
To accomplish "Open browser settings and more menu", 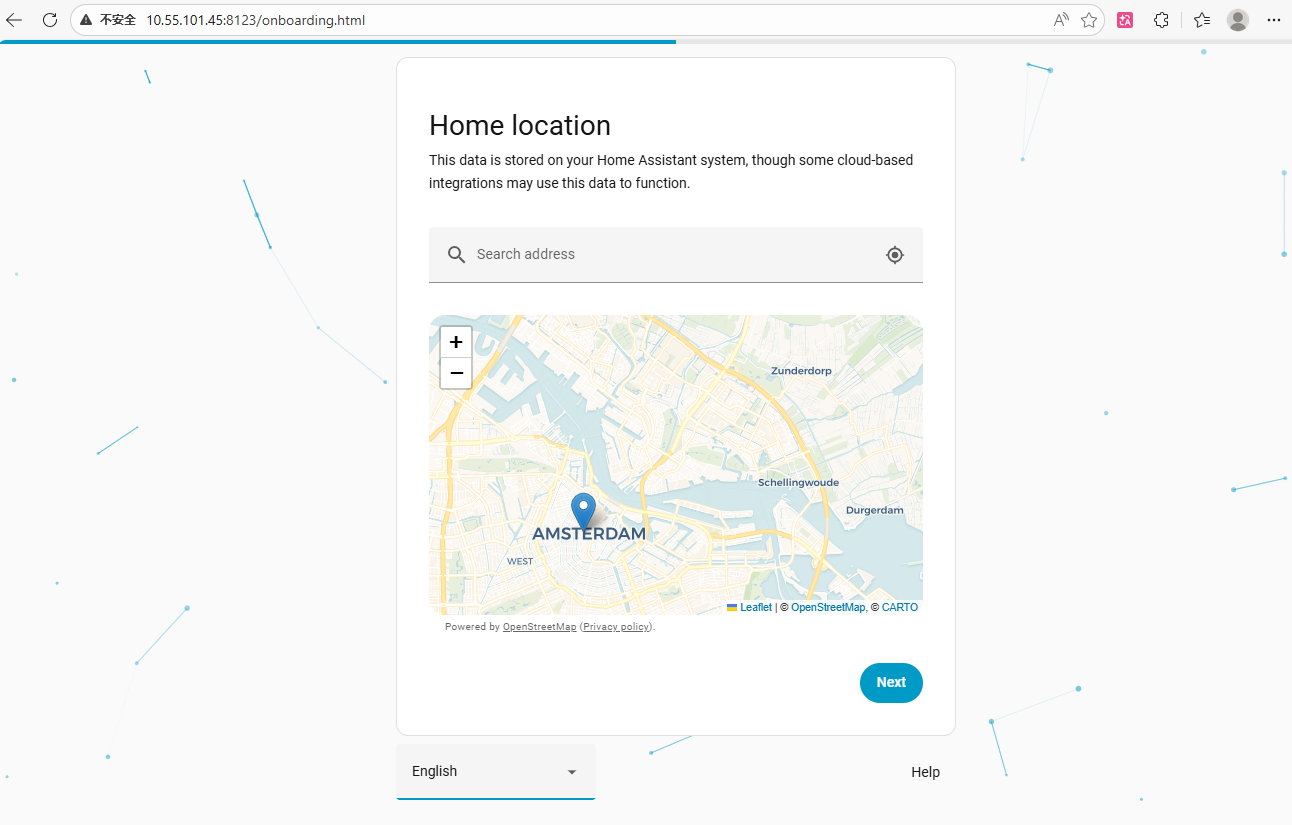I will coord(1273,20).
